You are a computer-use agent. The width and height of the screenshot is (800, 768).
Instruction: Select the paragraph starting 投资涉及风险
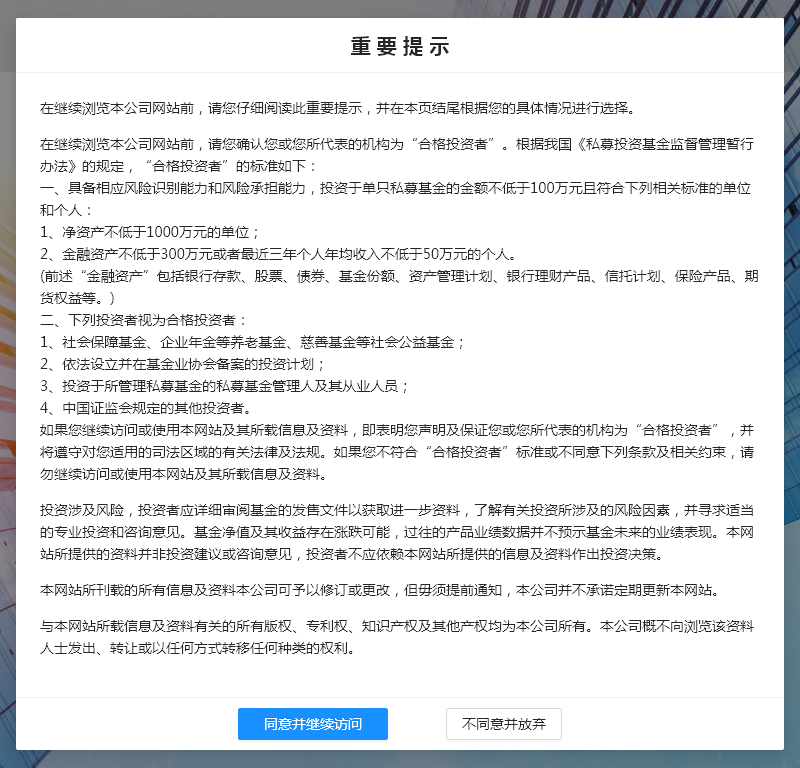point(397,532)
